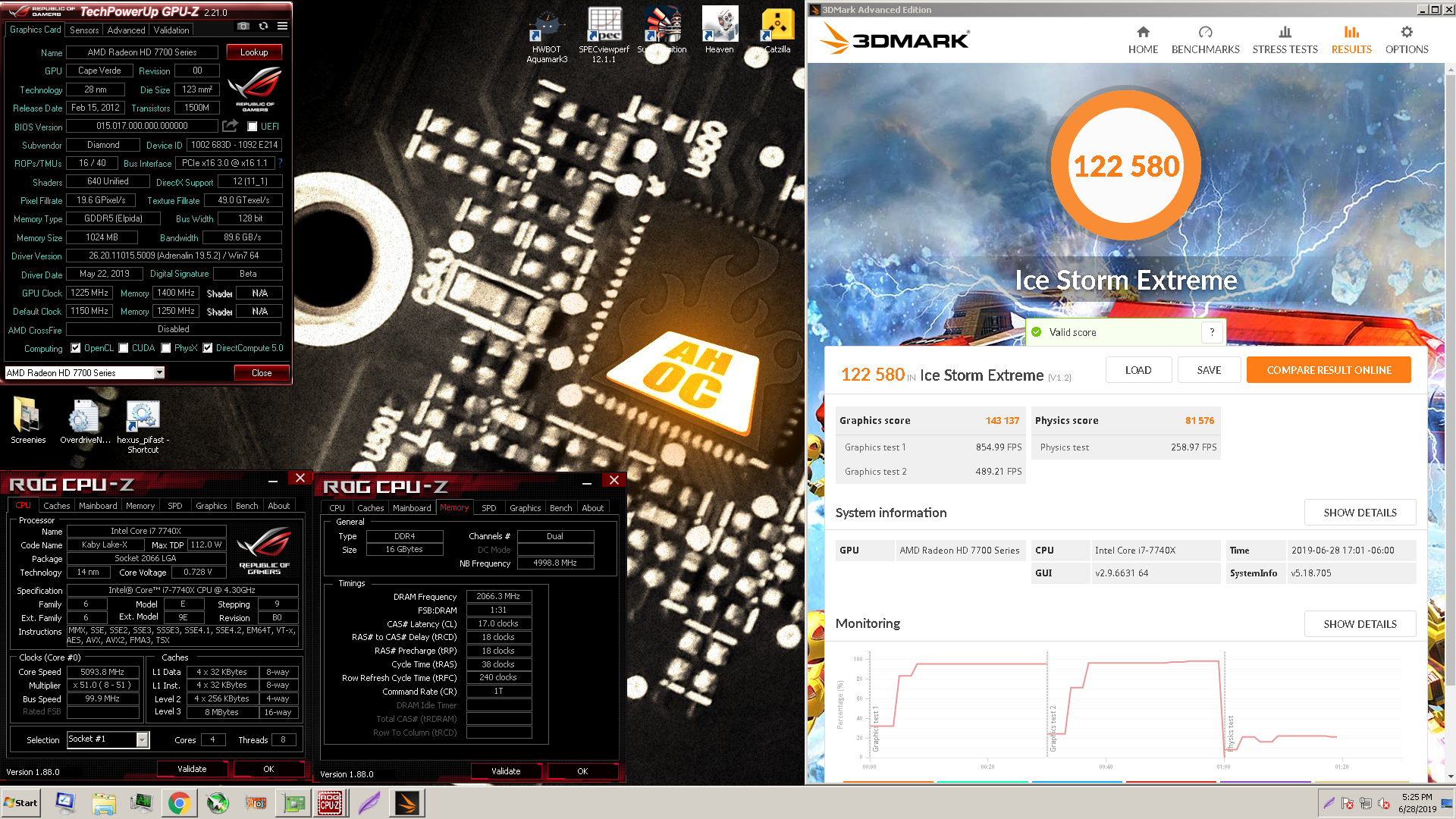Screen dimensions: 1456x819
Task: Open SPECviewperf 12.1.1 desktop icon
Action: tap(604, 36)
